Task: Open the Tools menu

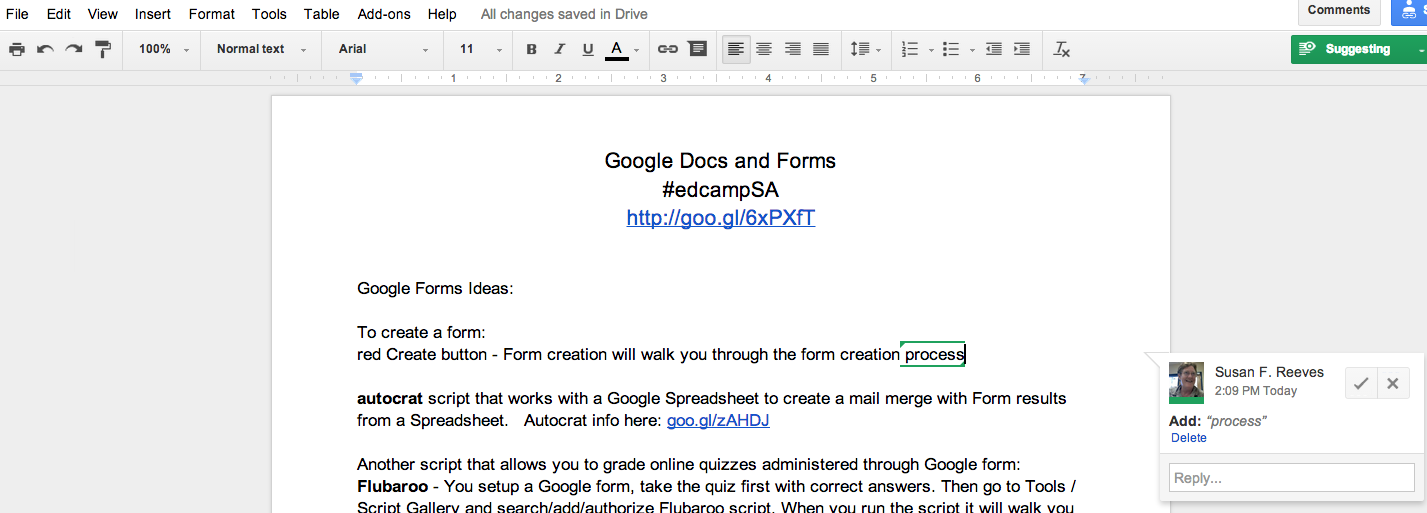Action: (269, 14)
